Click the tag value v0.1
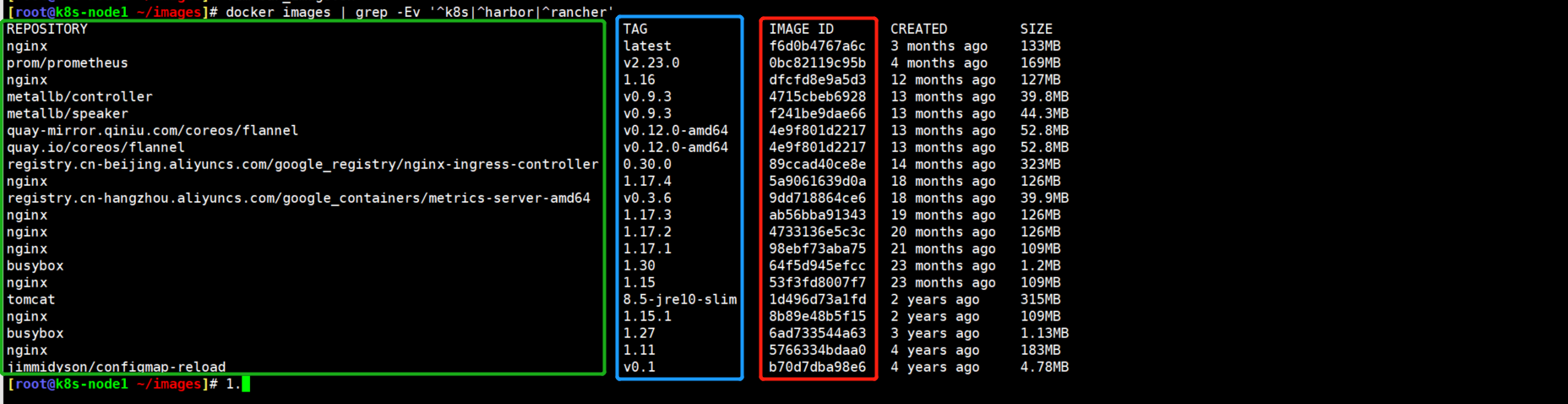 640,367
